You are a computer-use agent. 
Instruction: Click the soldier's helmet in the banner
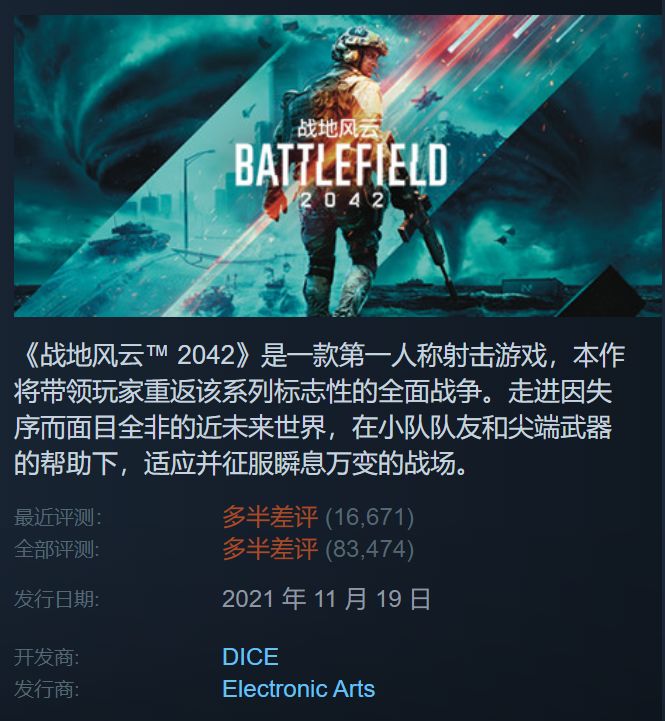[x=358, y=44]
